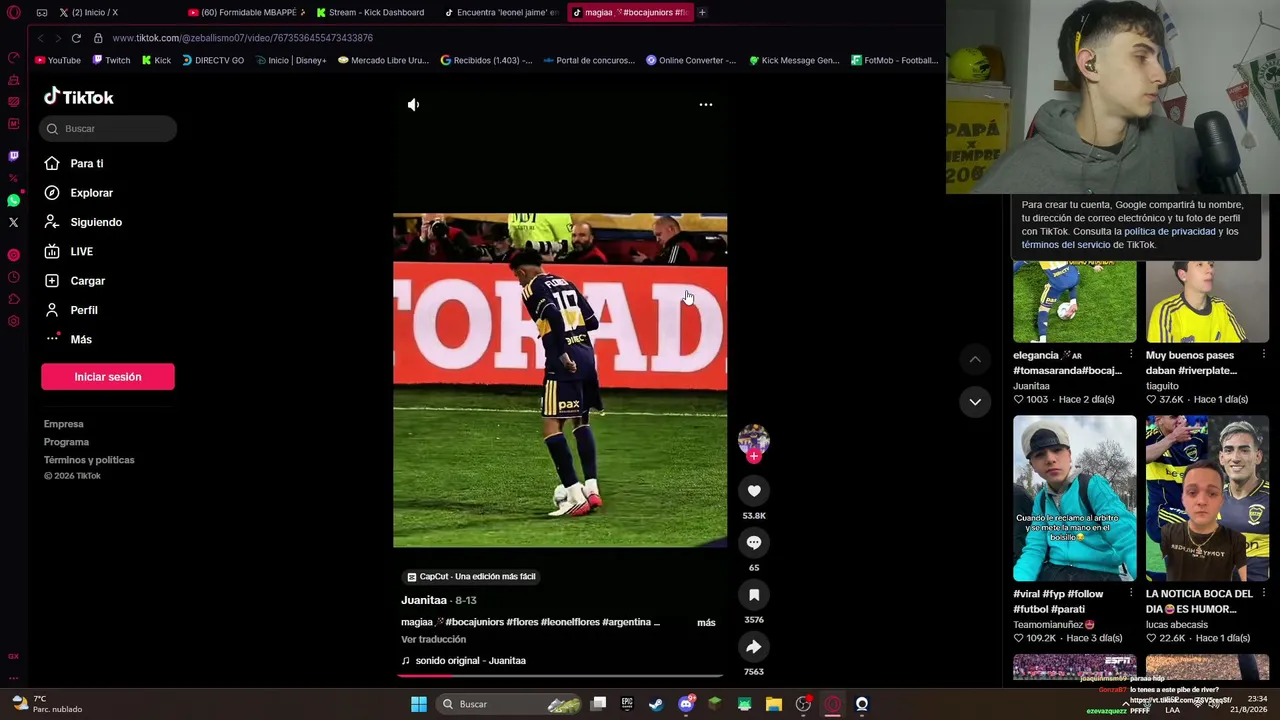Screen dimensions: 1280x720
Task: Follow Juanitaa with the red plus badge
Action: pos(754,456)
